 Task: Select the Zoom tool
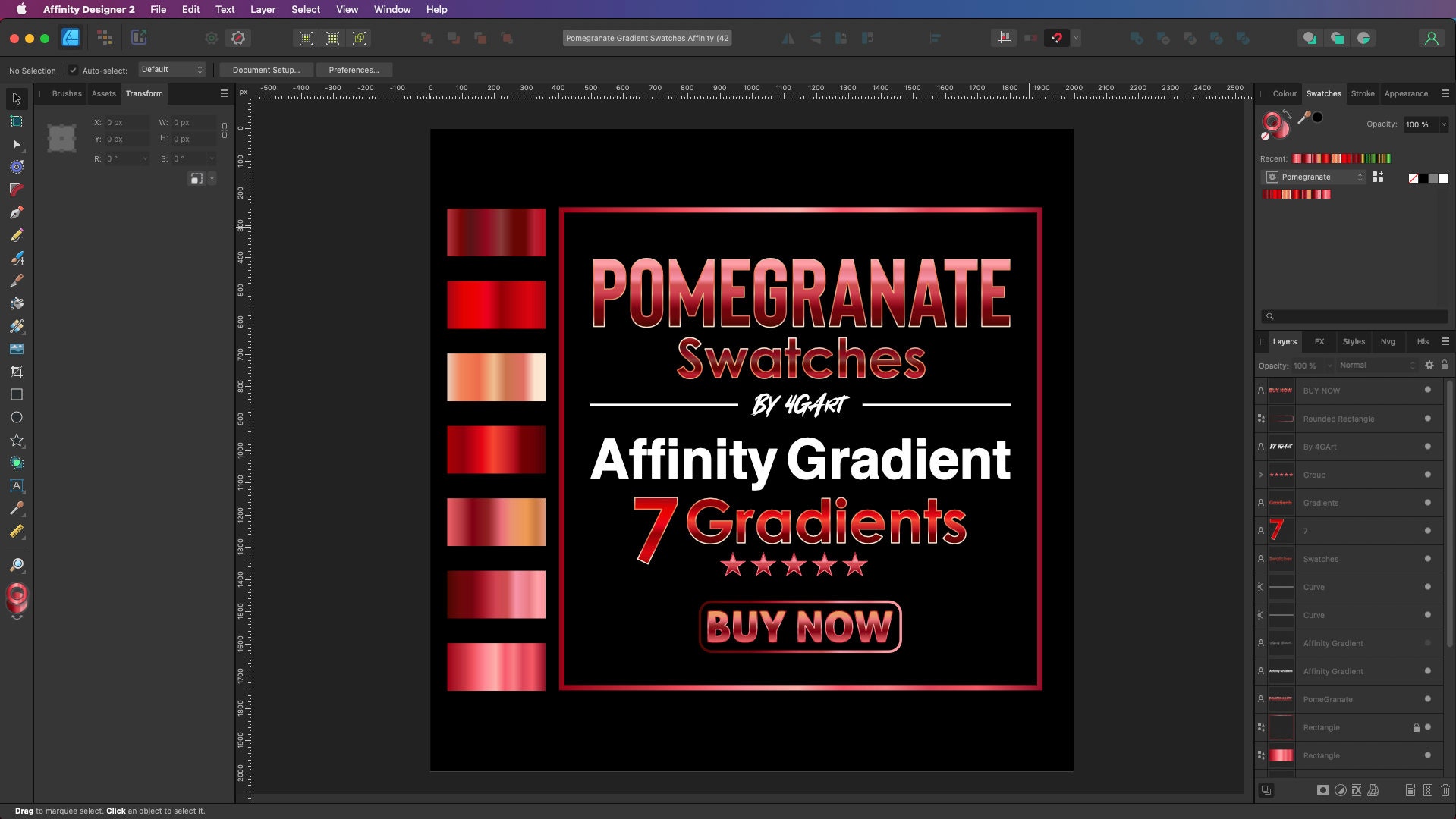[x=17, y=565]
